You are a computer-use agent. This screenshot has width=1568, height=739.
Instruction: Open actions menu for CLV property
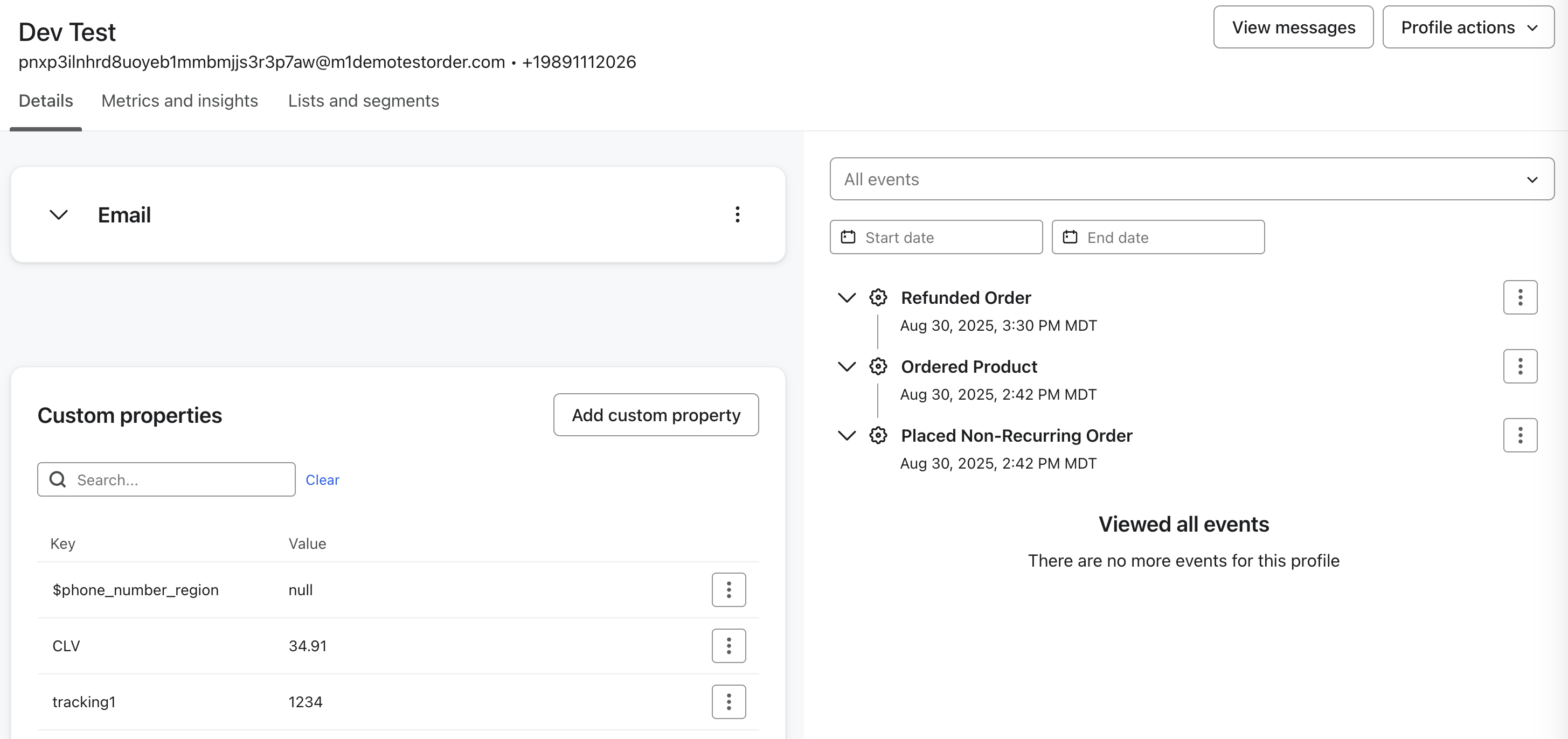tap(729, 645)
